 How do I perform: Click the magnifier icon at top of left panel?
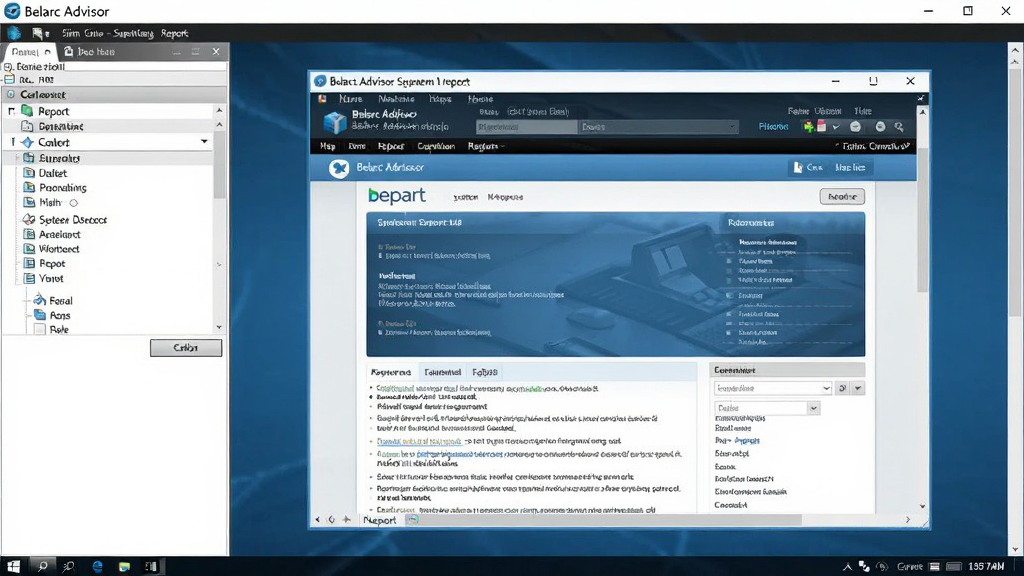pyautogui.click(x=8, y=67)
